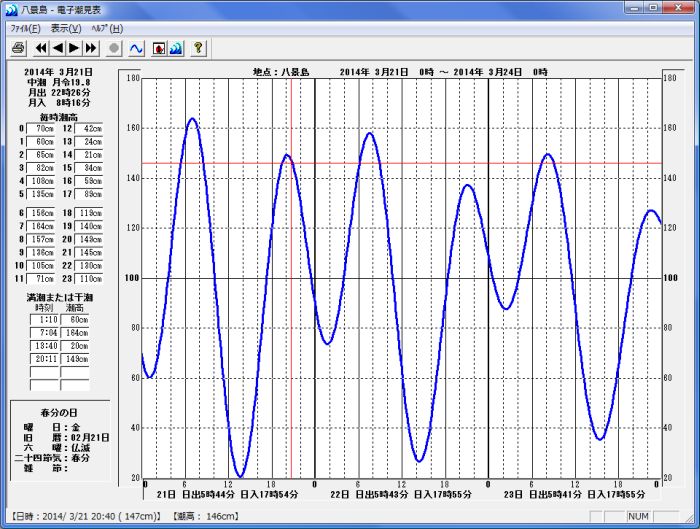Jump forward with the double-right arrow button
This screenshot has height=529, width=700.
(91, 47)
